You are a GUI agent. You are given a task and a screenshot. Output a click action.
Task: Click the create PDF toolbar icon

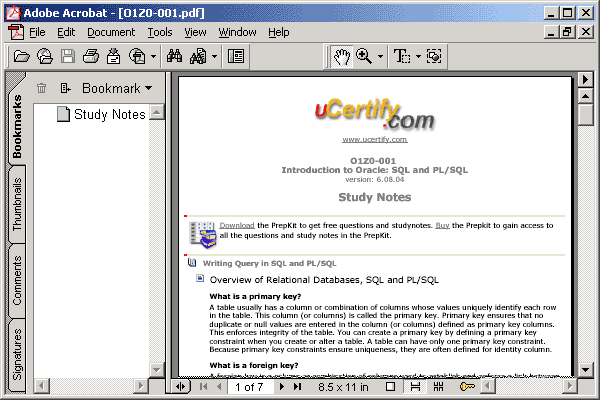(x=137, y=56)
